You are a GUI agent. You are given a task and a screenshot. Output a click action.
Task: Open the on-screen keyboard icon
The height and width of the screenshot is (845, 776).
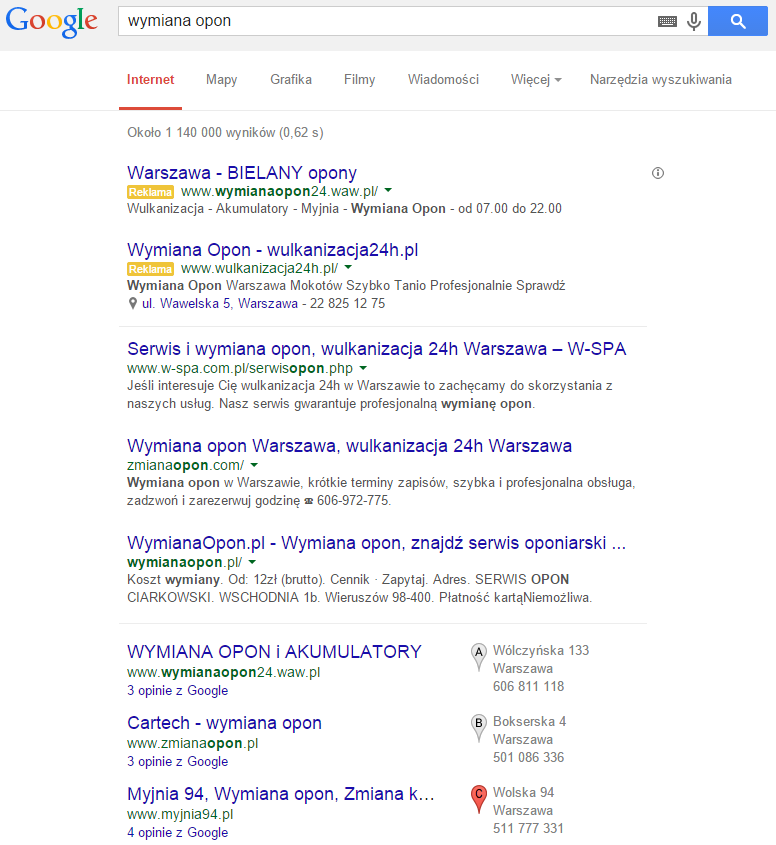667,22
